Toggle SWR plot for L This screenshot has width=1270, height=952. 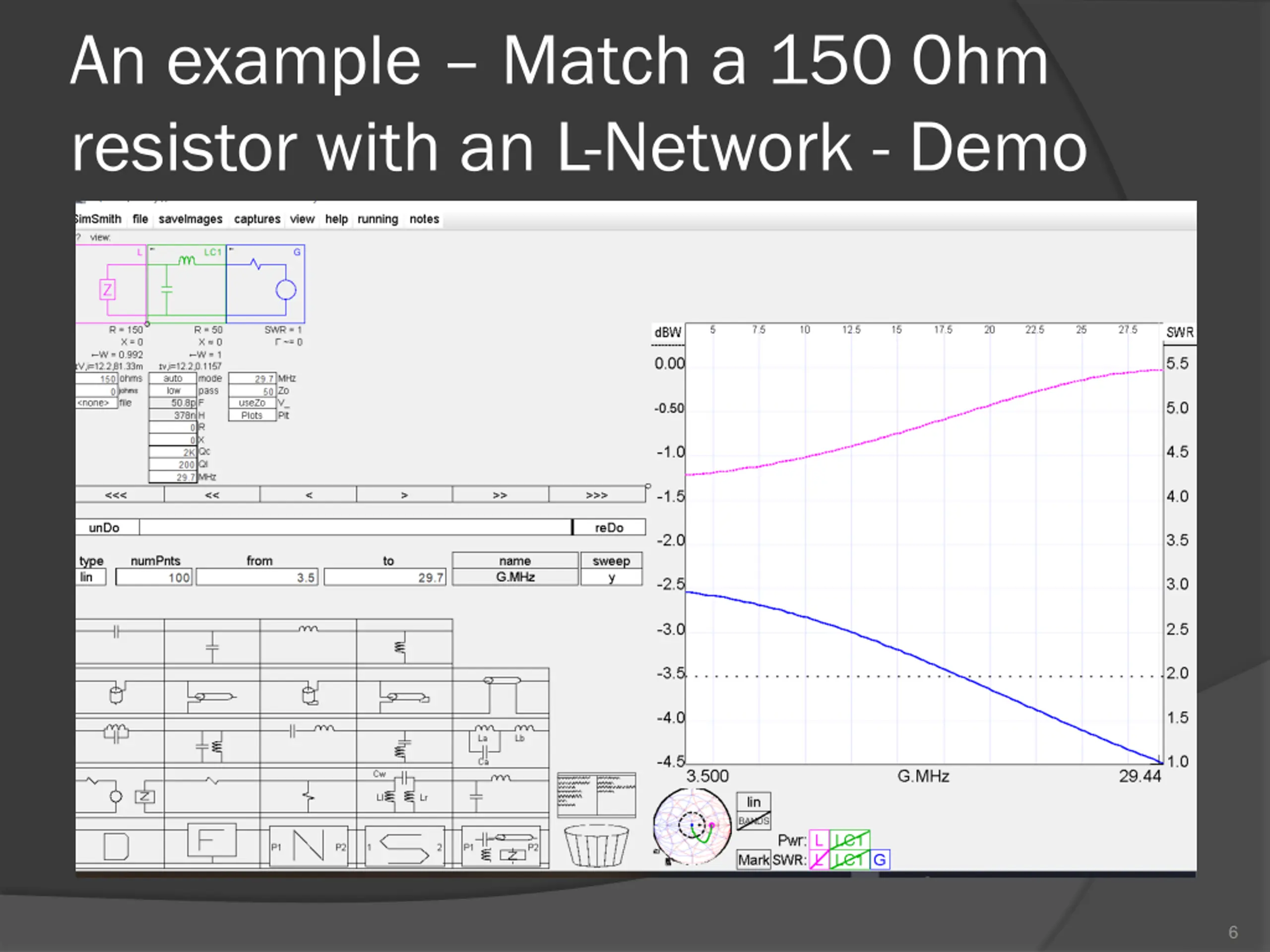point(819,860)
